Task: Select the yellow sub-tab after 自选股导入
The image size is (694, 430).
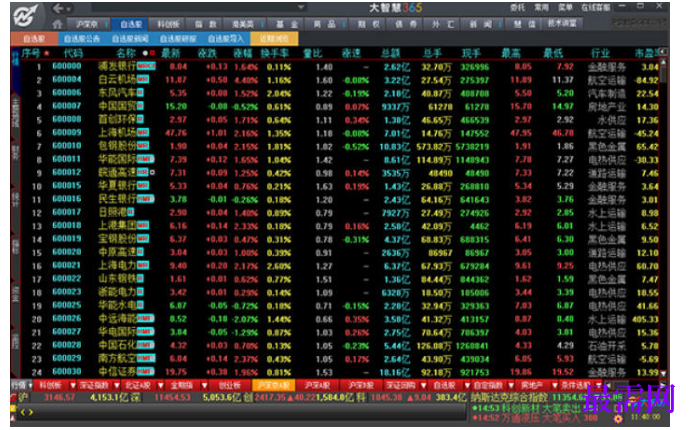Action: tap(274, 39)
